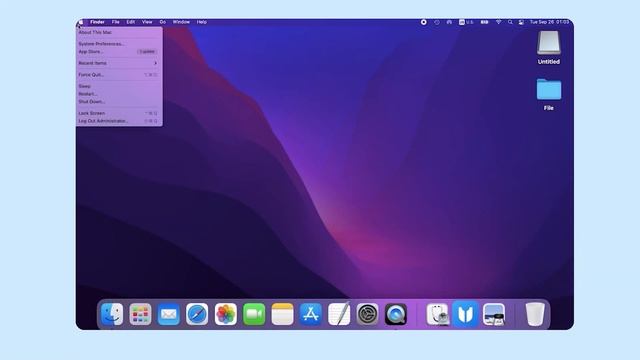Open the Help menu
The width and height of the screenshot is (640, 360).
(202, 22)
